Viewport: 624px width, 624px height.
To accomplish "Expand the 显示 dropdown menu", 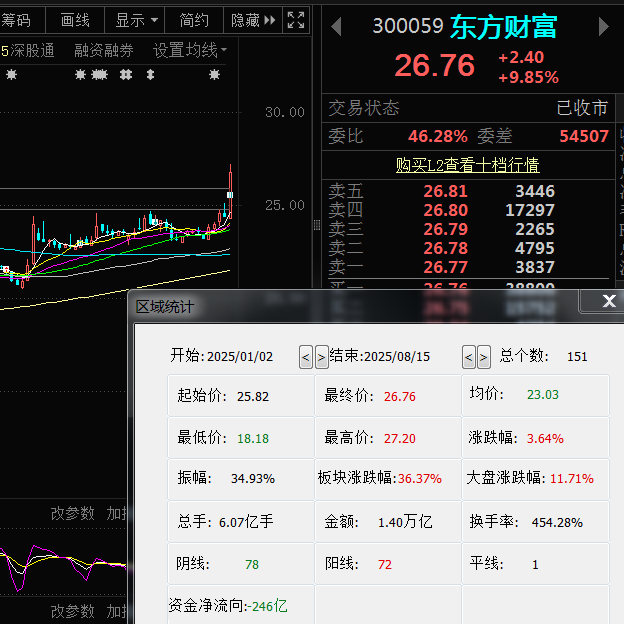I will point(135,20).
